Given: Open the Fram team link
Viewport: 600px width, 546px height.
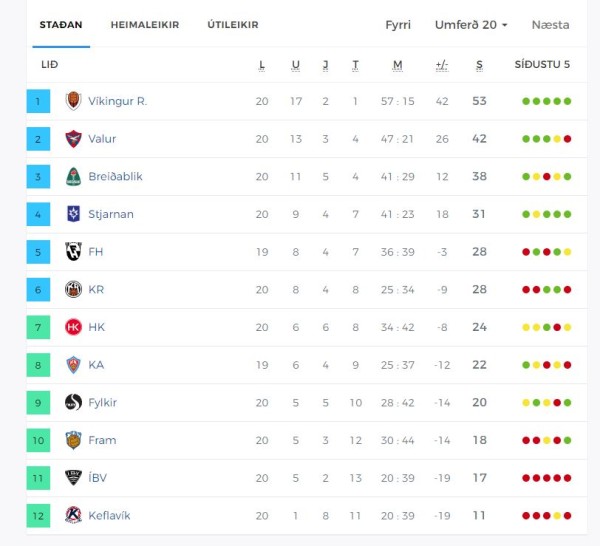Looking at the screenshot, I should click(102, 440).
